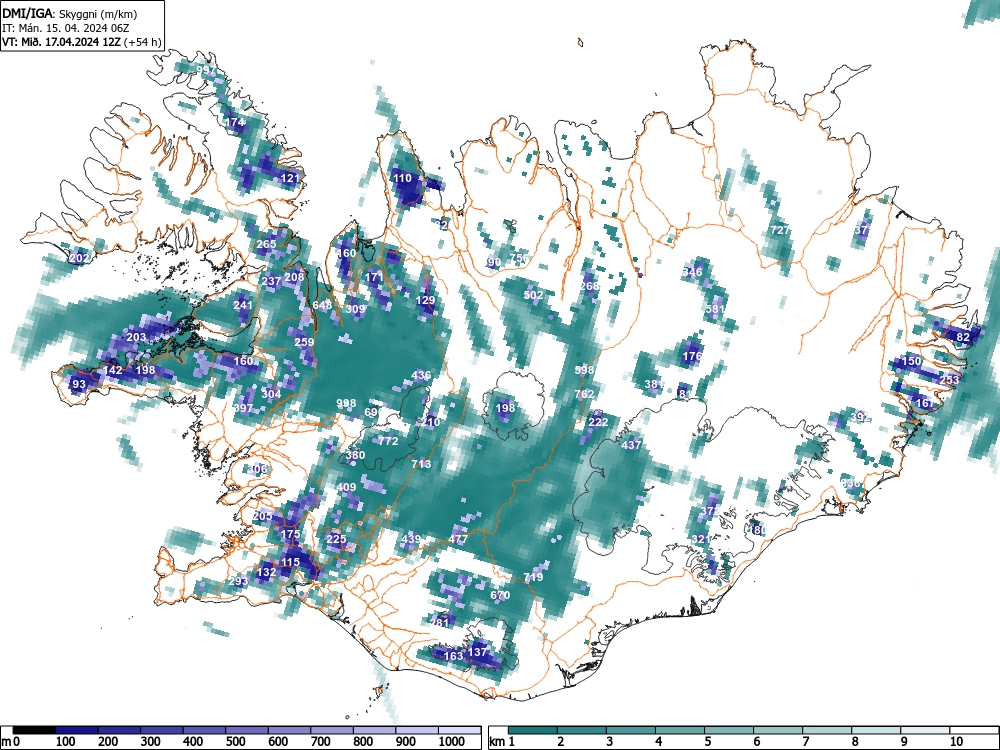Click the map value 175
1000x750 pixels.
[x=290, y=534]
